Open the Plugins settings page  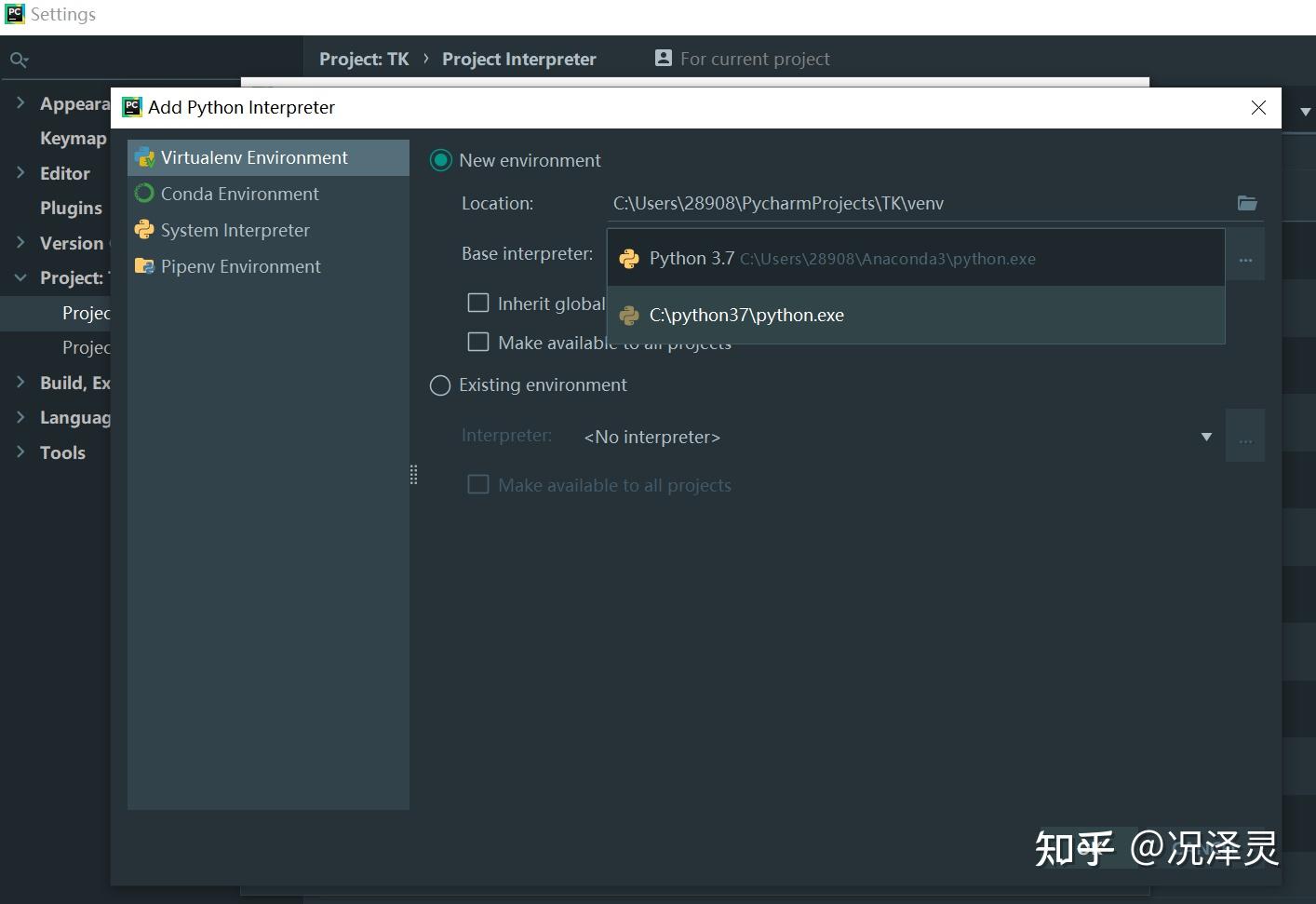tap(71, 208)
